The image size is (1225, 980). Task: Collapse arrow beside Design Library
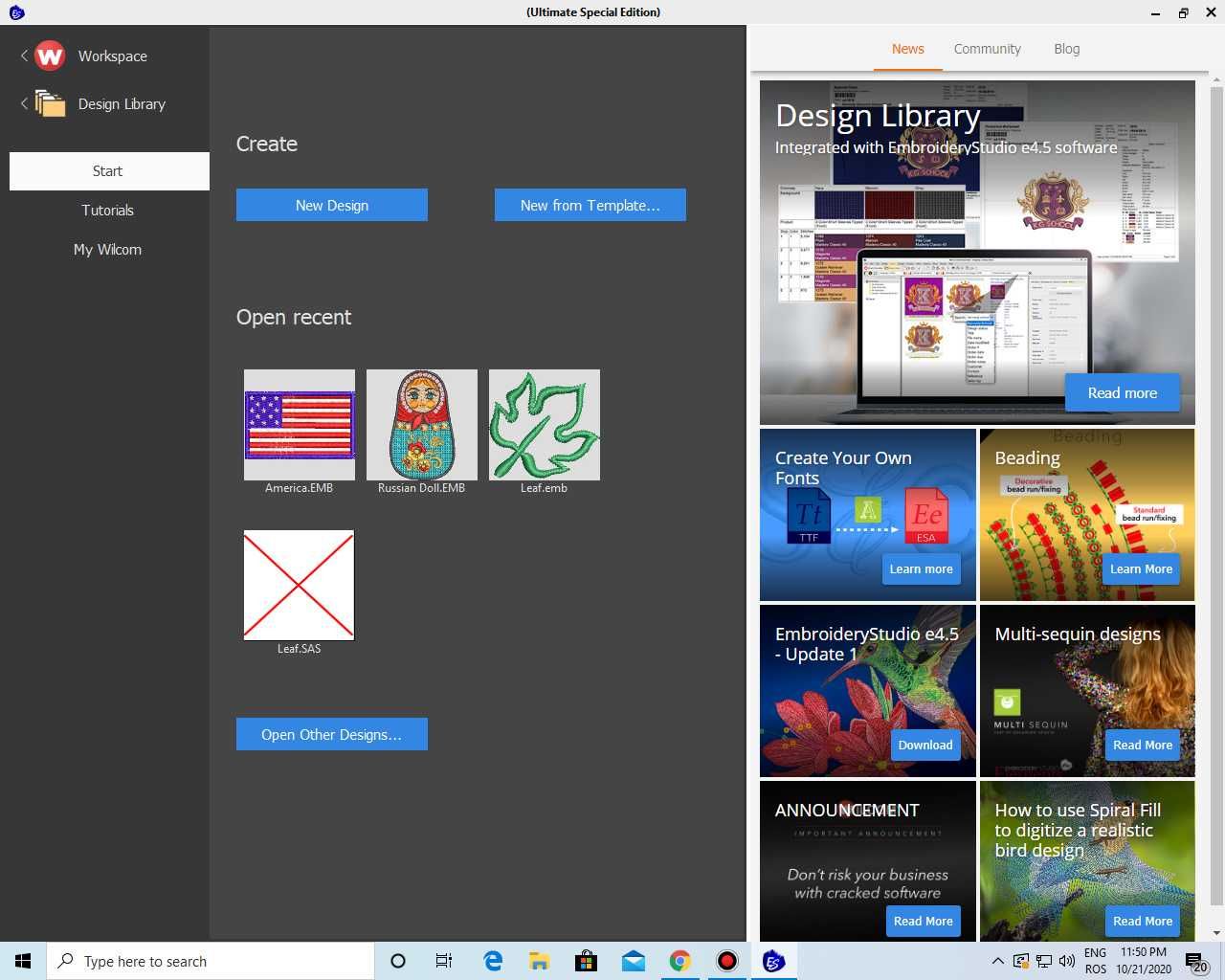(x=24, y=103)
